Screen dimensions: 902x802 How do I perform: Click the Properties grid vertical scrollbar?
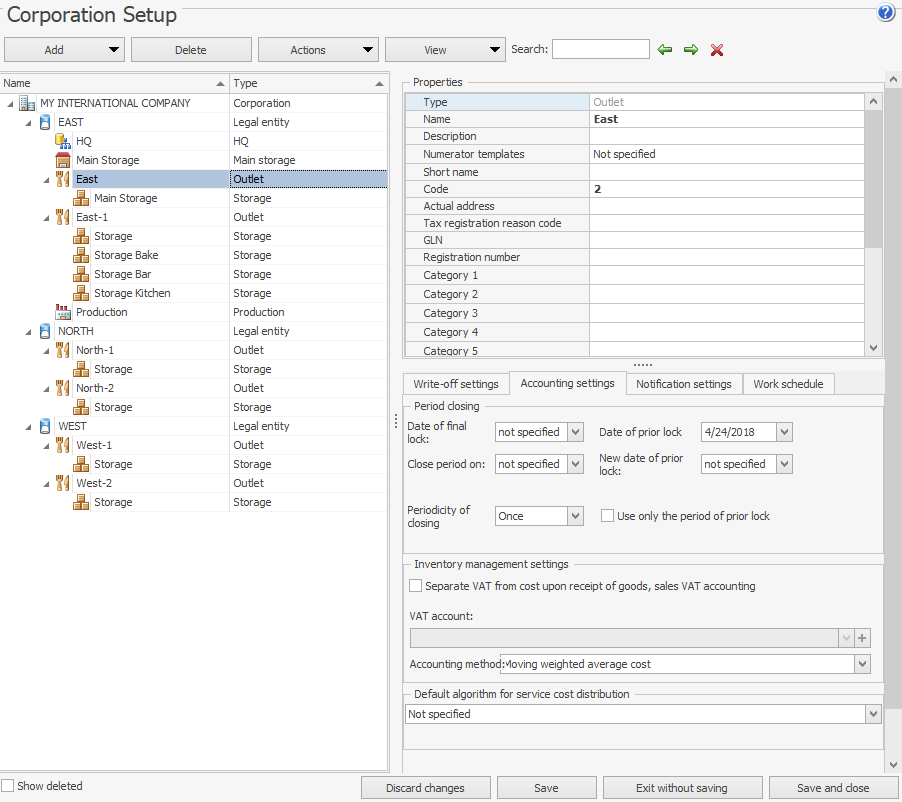pyautogui.click(x=873, y=180)
